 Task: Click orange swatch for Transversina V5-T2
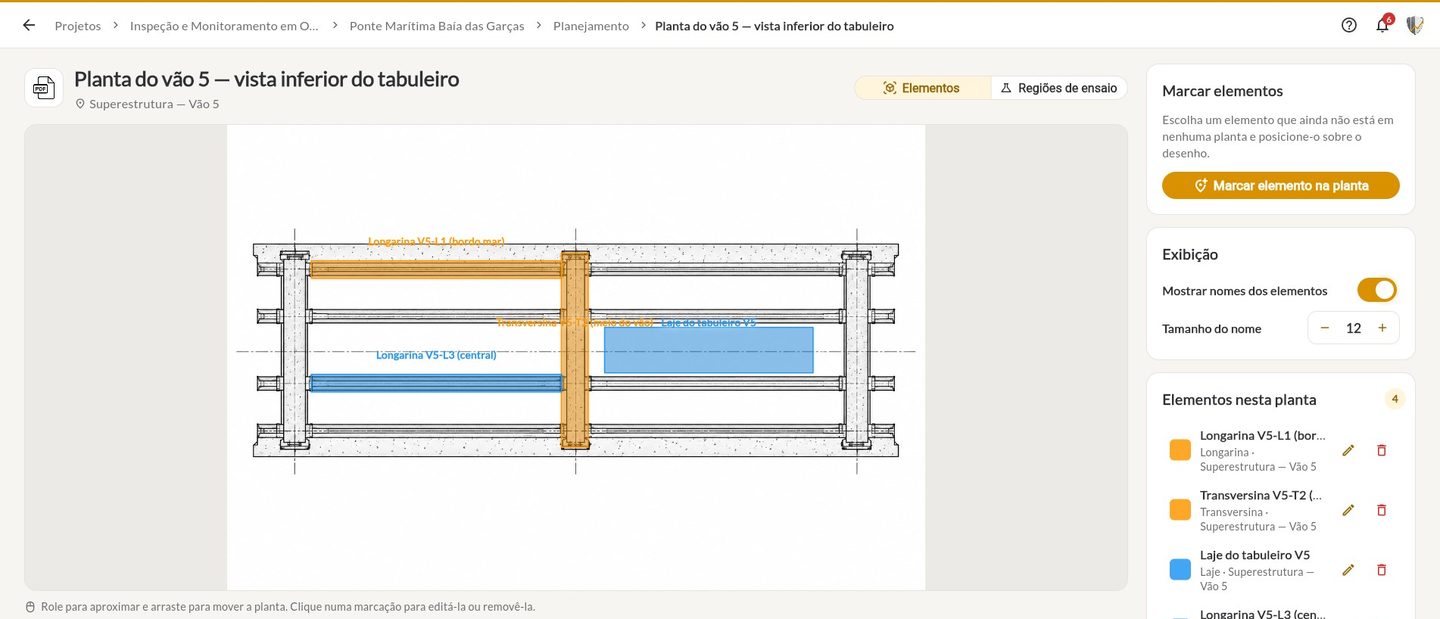click(1180, 510)
